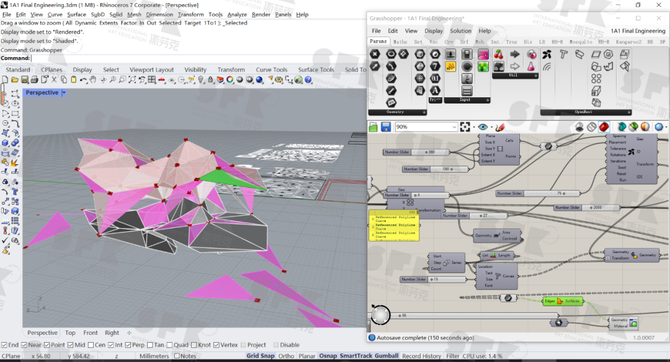The height and width of the screenshot is (362, 670).
Task: Click the Pan hand tool in Rhino toolbar
Action: (93, 80)
